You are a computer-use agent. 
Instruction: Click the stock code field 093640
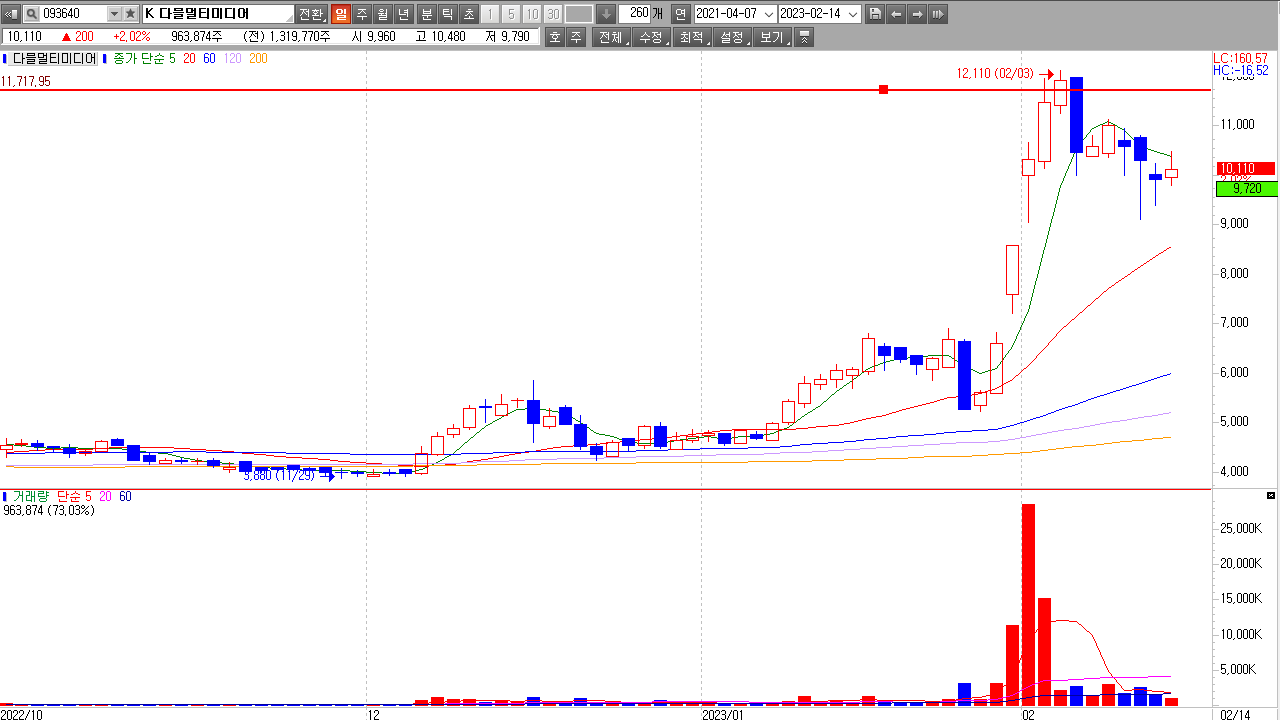pos(73,14)
